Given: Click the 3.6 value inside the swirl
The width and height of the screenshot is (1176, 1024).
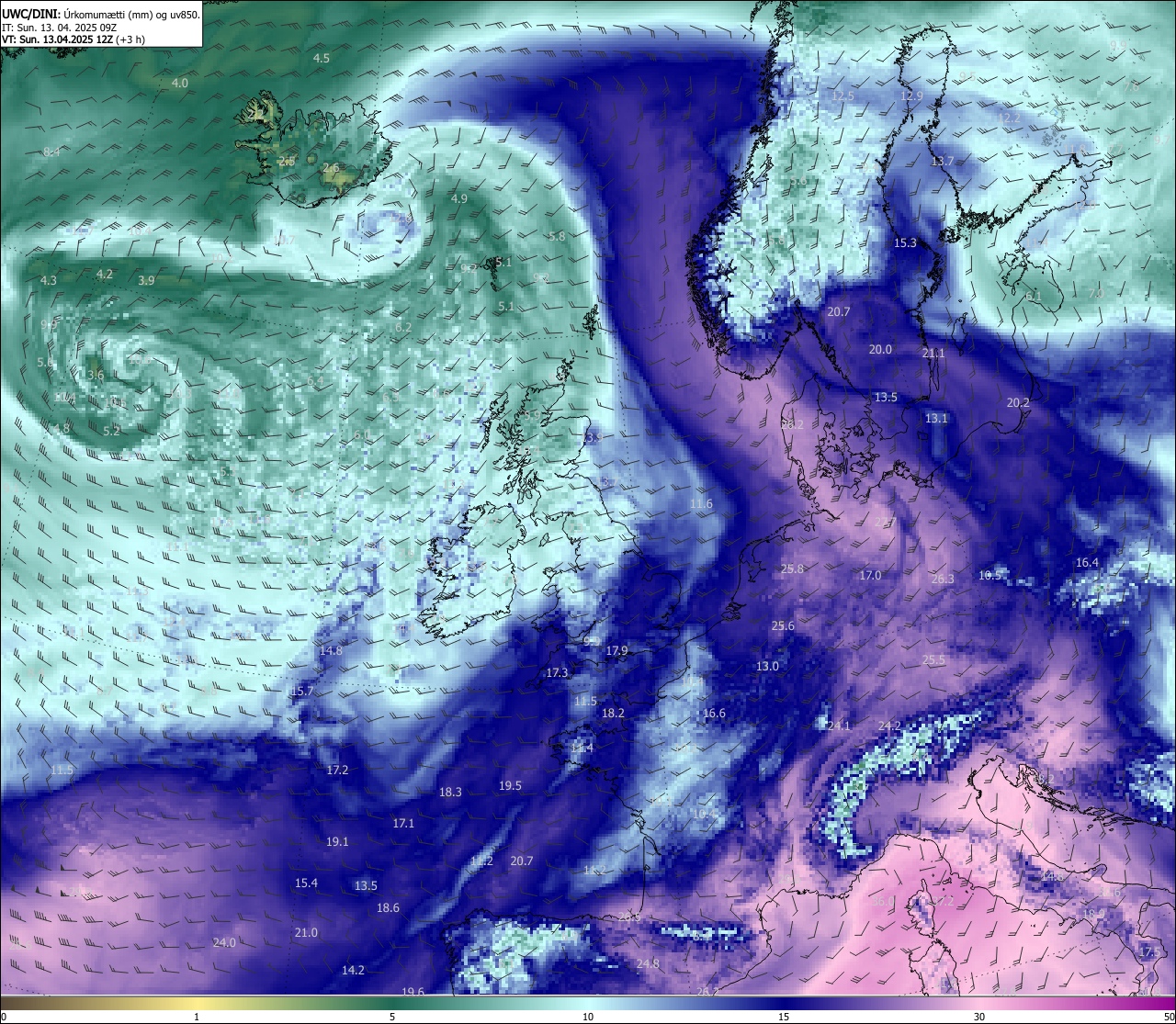Looking at the screenshot, I should coord(96,375).
